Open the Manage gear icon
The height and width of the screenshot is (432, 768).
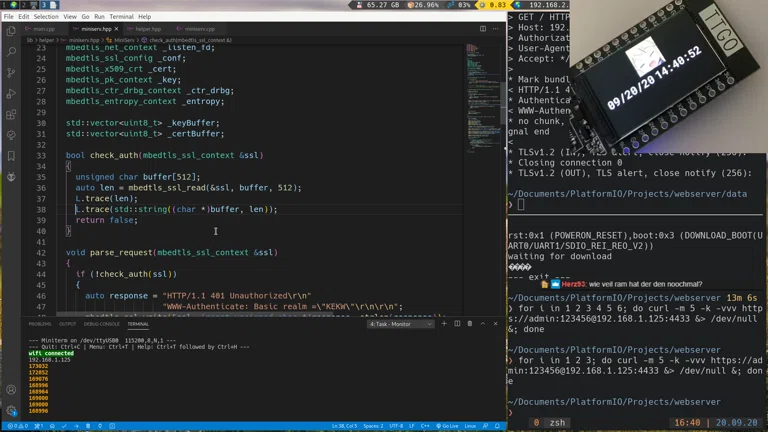11,410
